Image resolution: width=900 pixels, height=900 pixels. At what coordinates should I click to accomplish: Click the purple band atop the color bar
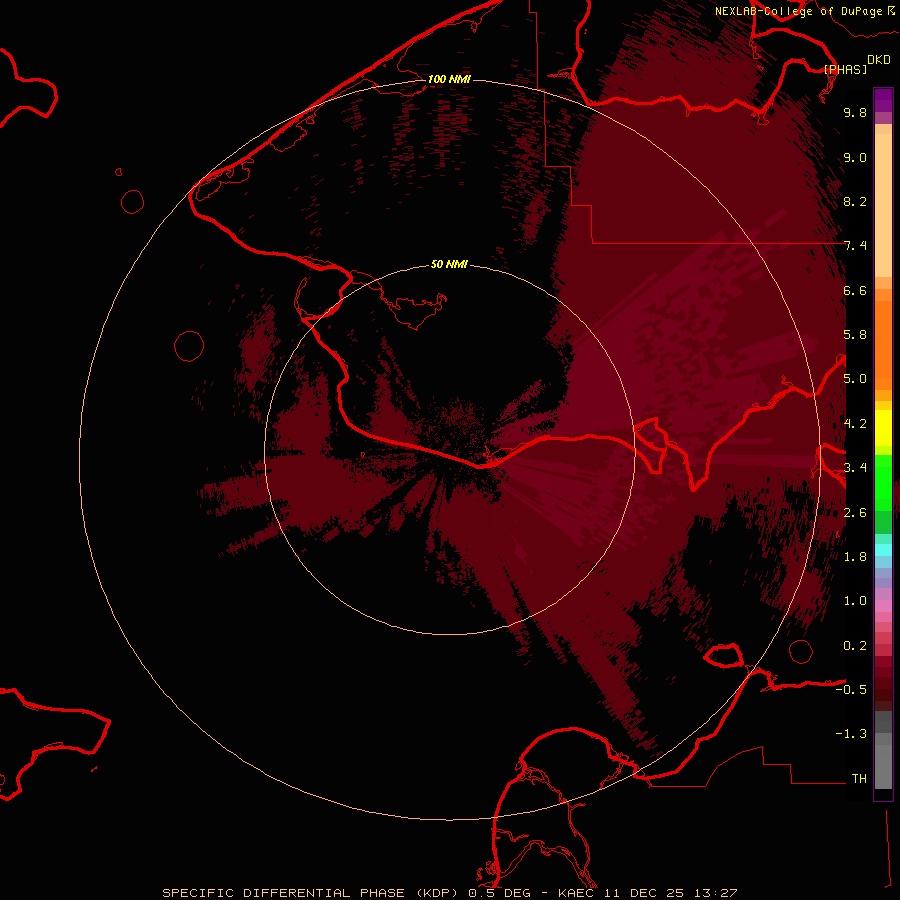[883, 100]
